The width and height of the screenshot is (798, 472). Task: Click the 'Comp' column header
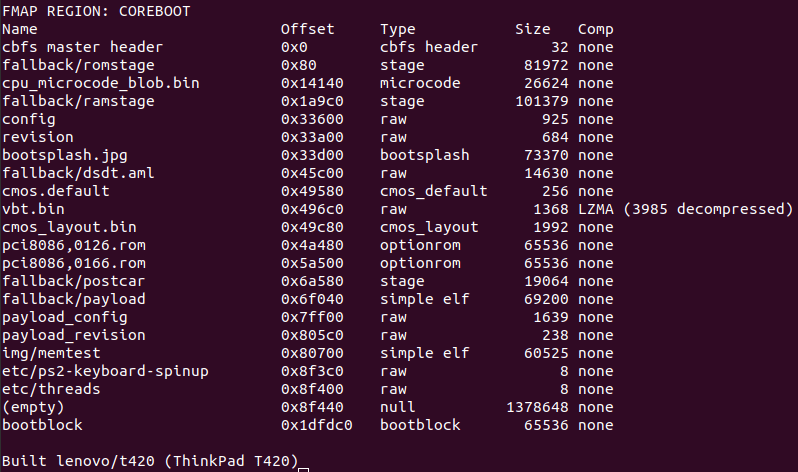click(x=596, y=29)
